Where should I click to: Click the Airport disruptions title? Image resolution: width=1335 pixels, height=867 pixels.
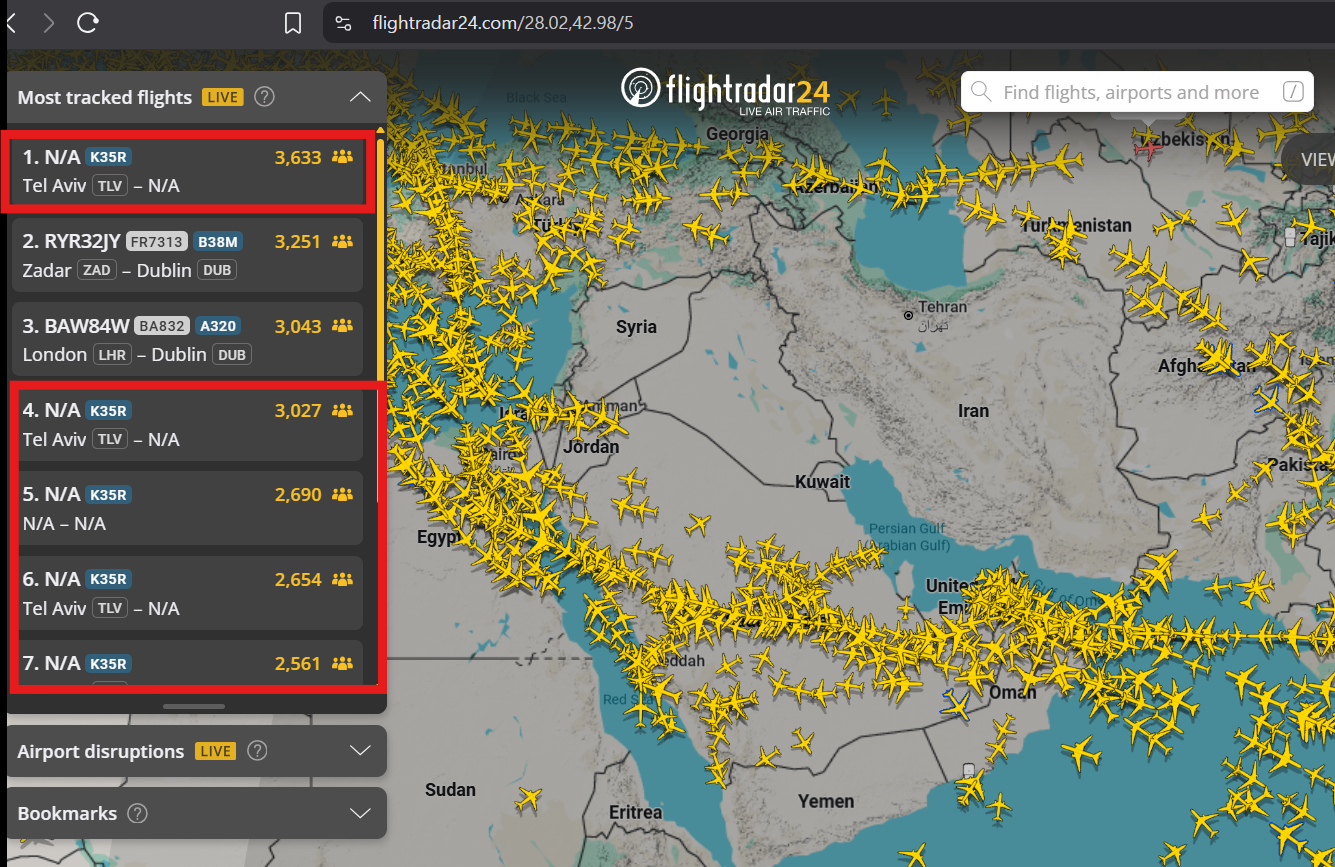[x=101, y=751]
